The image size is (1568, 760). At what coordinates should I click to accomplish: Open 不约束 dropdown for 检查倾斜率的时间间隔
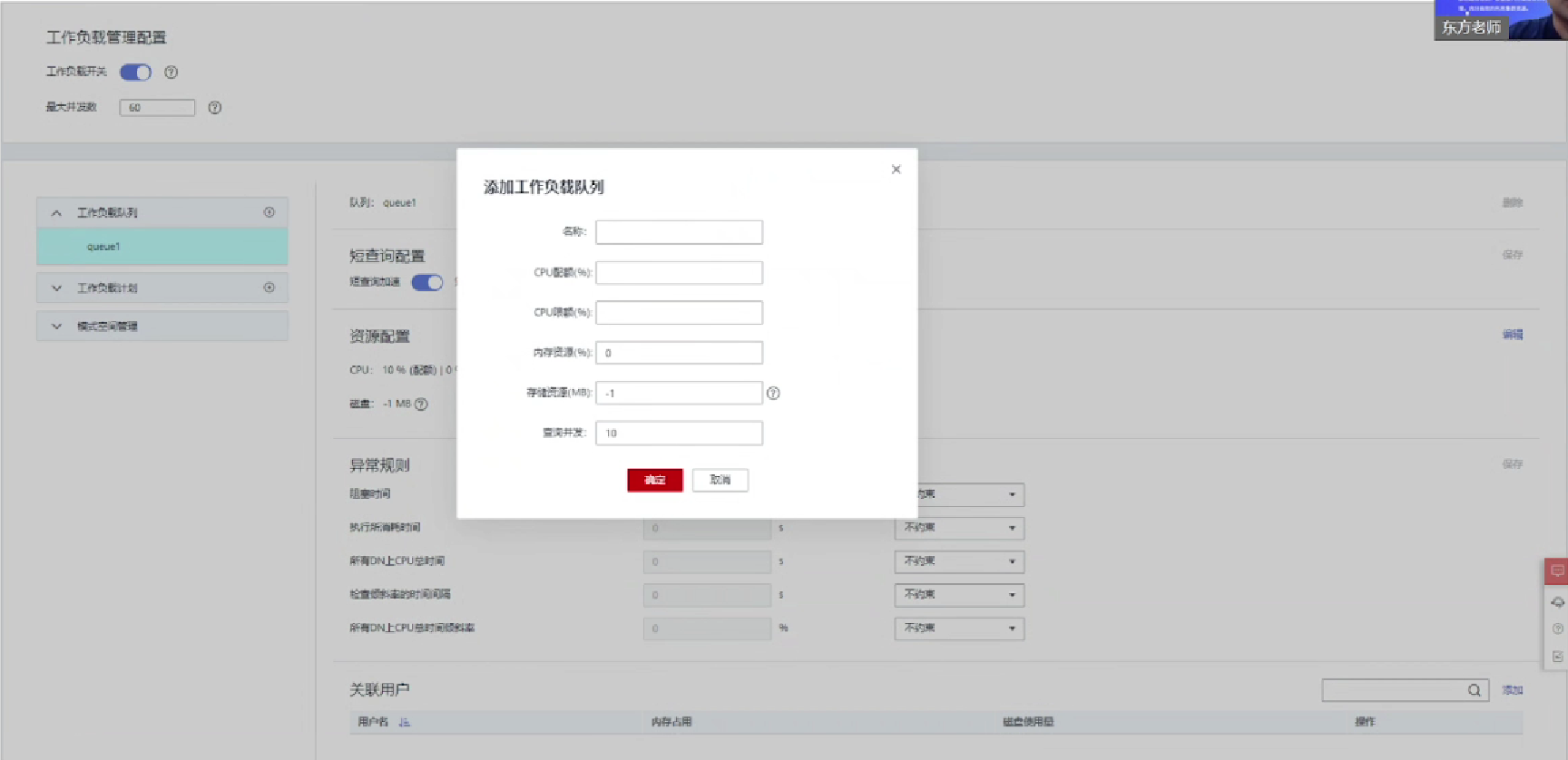pyautogui.click(x=960, y=595)
